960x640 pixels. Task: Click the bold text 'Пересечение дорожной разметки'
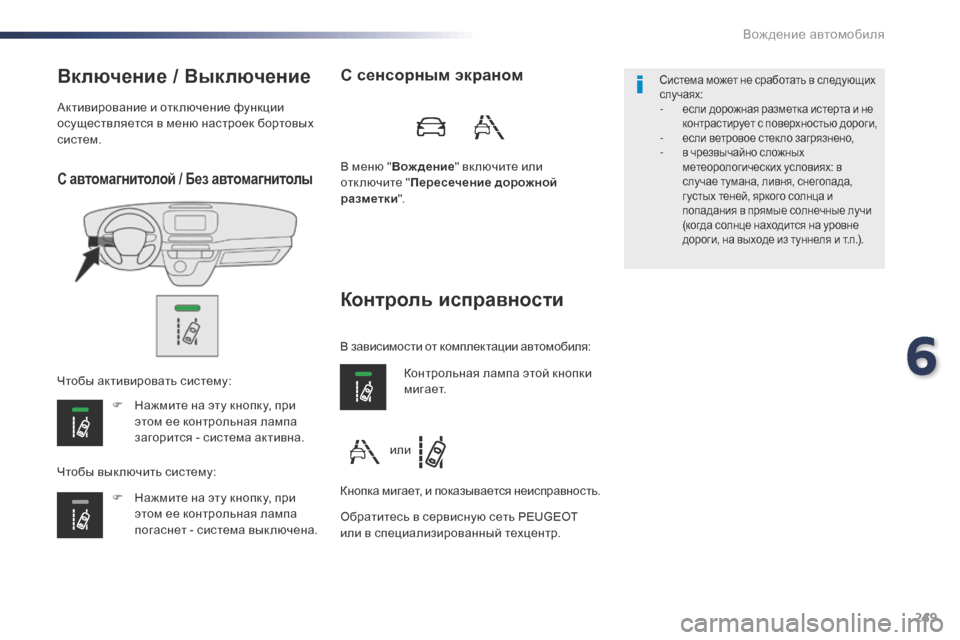(449, 190)
